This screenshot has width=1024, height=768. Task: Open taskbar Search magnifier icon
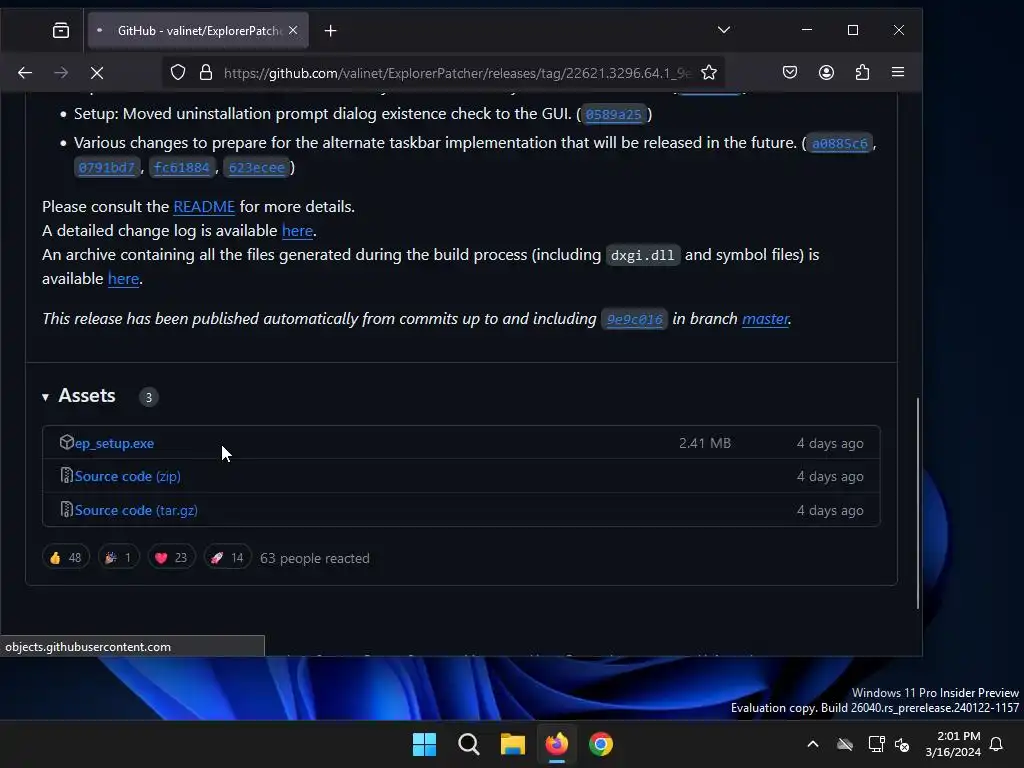coord(468,744)
